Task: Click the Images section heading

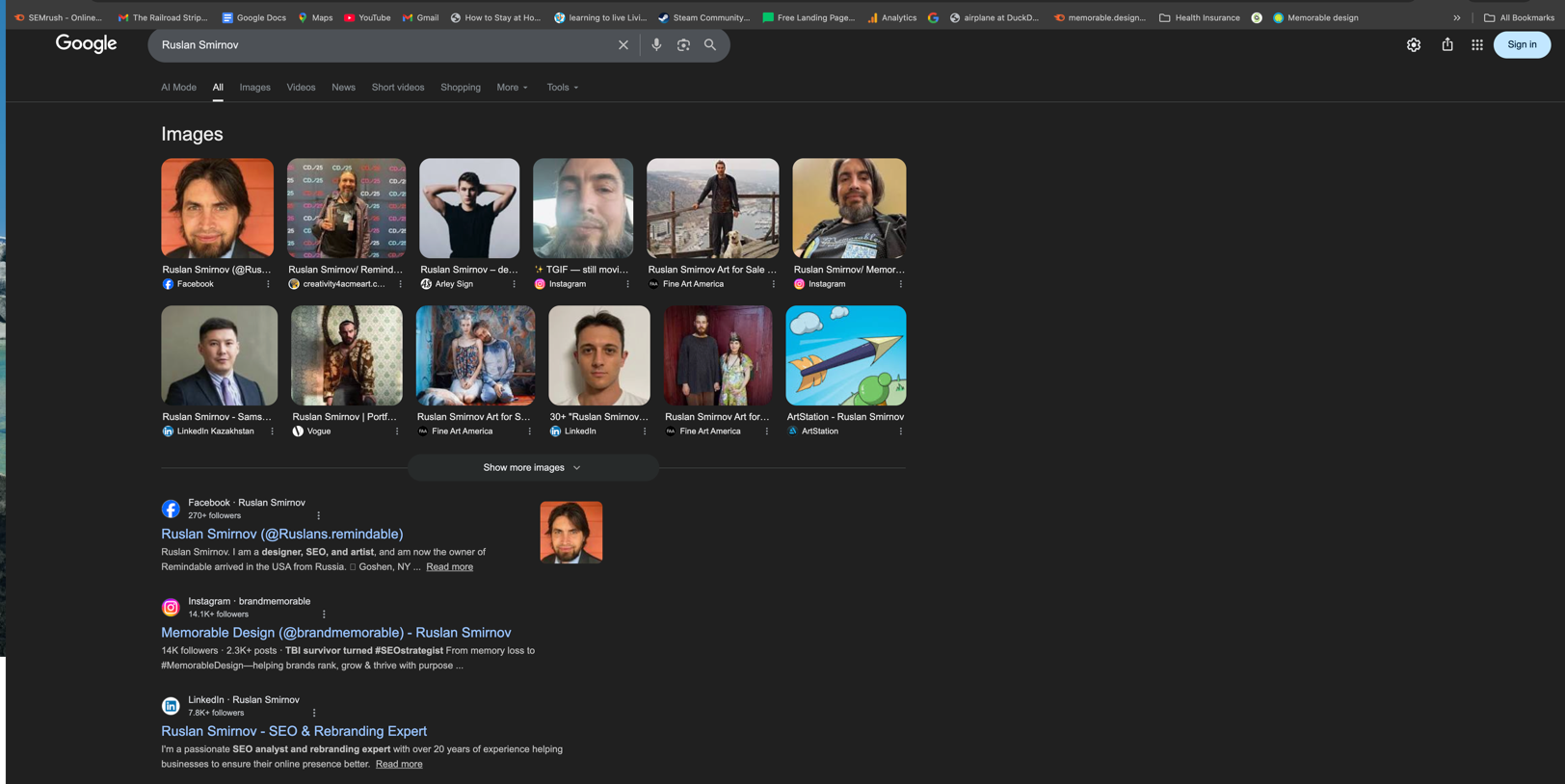Action: pos(192,134)
